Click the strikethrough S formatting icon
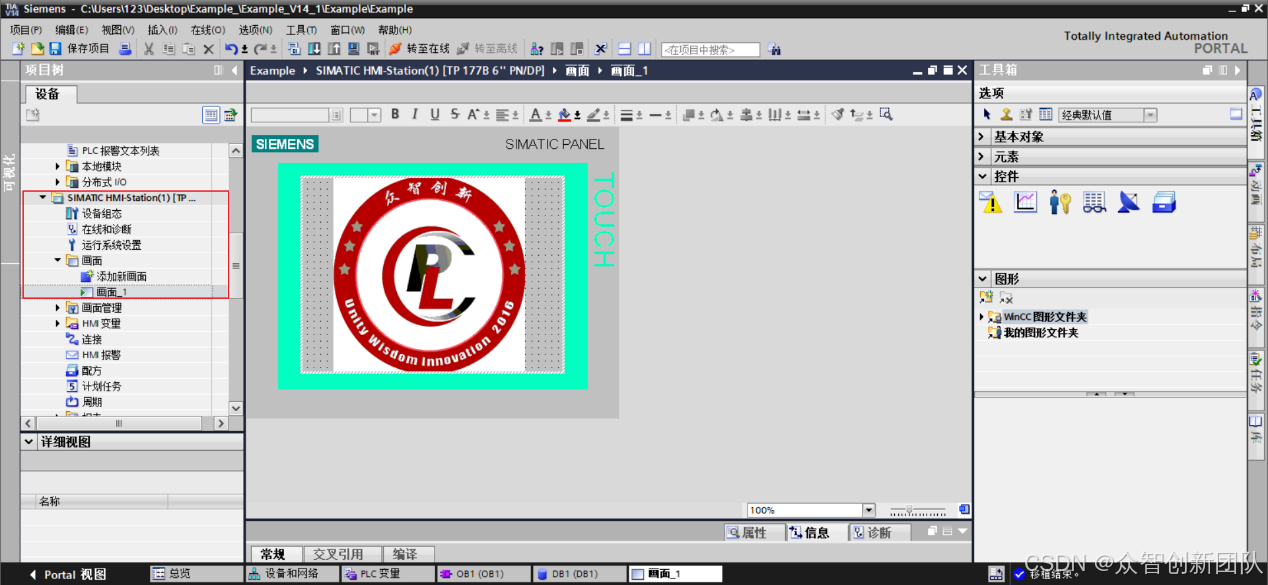 coord(455,114)
